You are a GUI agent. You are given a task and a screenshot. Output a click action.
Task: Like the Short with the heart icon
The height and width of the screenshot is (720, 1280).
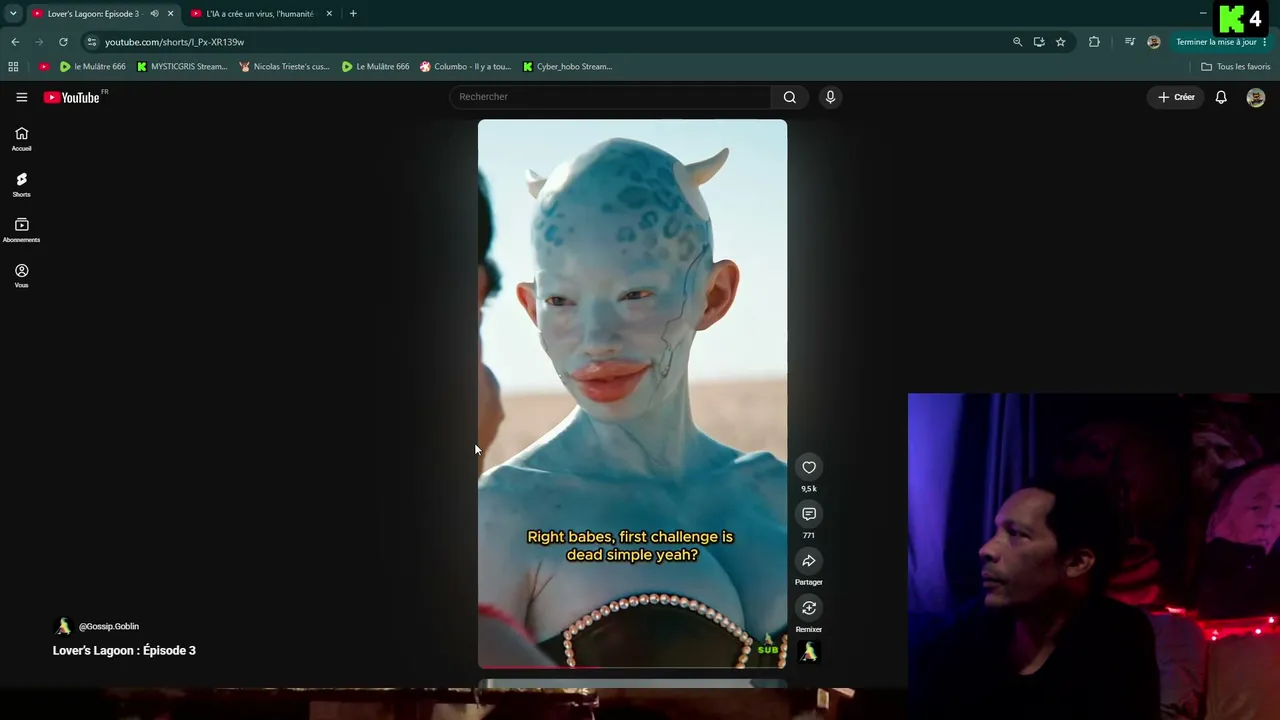809,467
